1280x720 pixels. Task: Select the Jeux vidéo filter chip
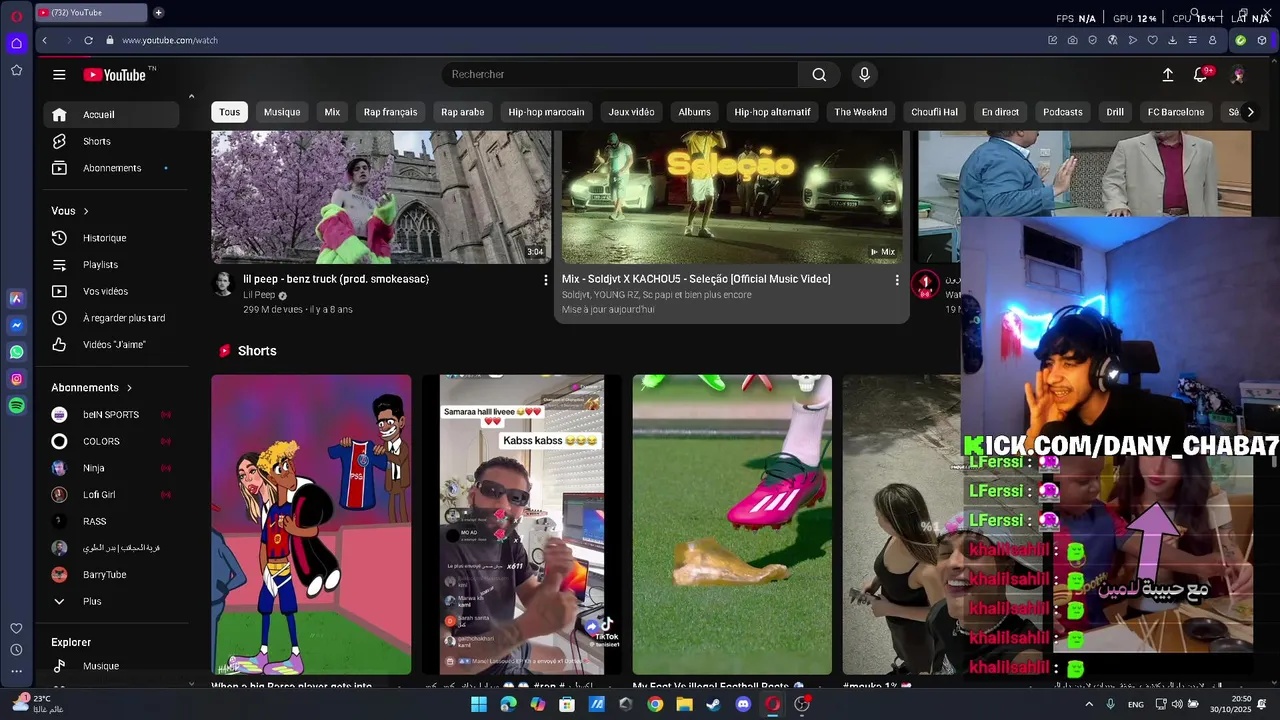point(631,112)
